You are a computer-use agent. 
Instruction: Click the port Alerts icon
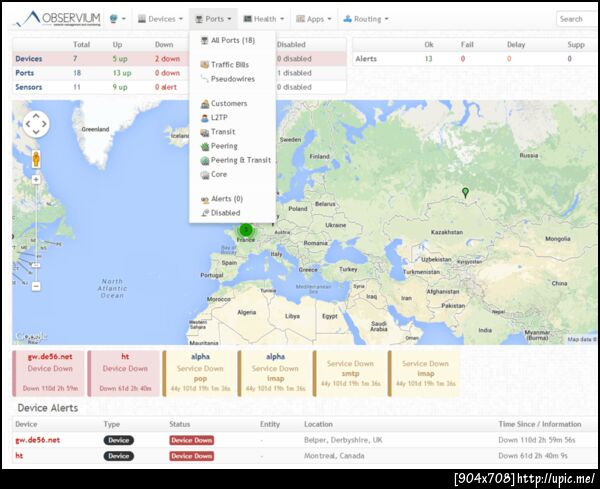coord(205,199)
